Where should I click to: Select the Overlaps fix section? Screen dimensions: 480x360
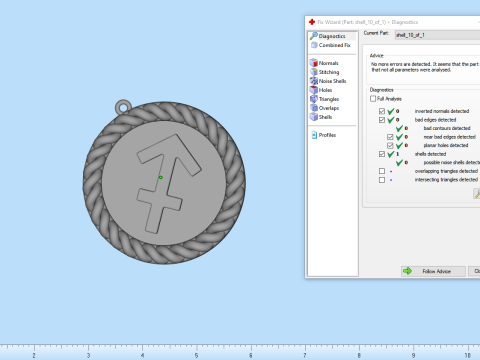pos(324,108)
